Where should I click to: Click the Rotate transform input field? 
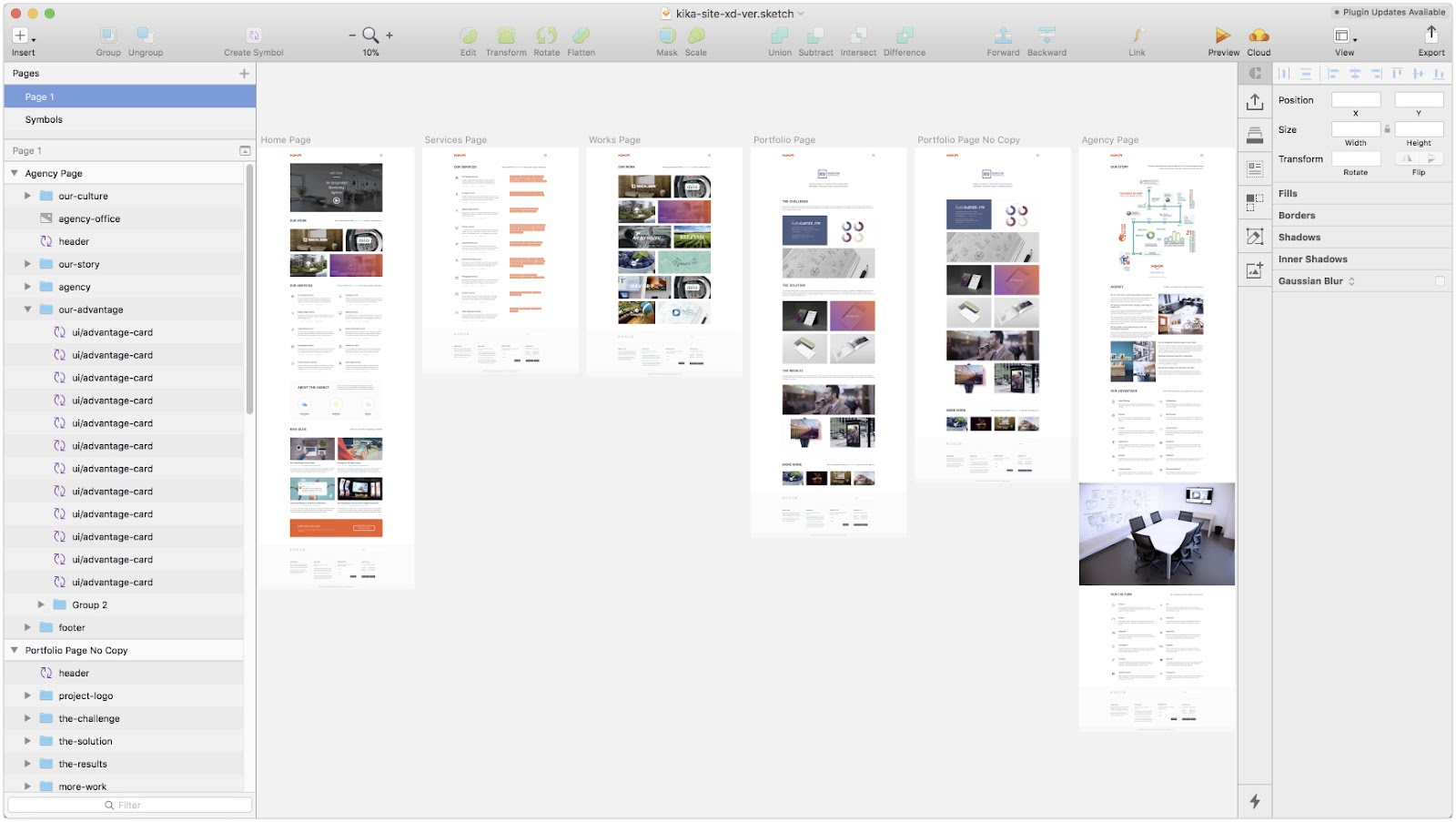click(1356, 158)
